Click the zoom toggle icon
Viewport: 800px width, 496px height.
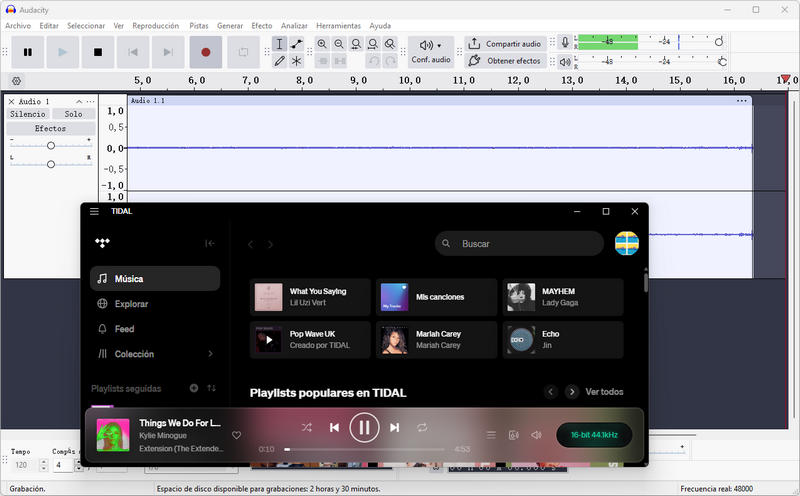coord(390,44)
